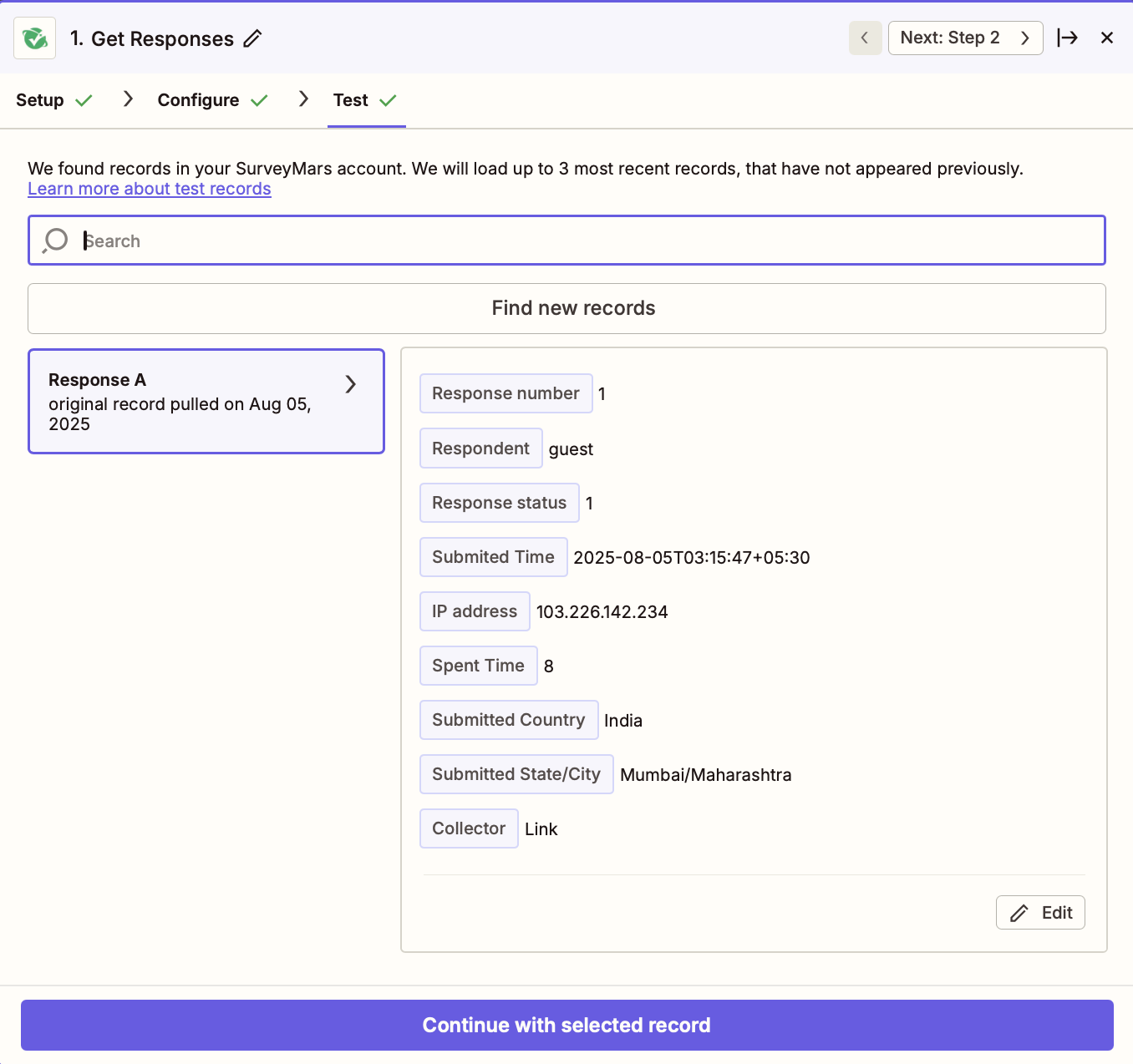
Task: Click the magnifier search icon
Action: coord(55,241)
